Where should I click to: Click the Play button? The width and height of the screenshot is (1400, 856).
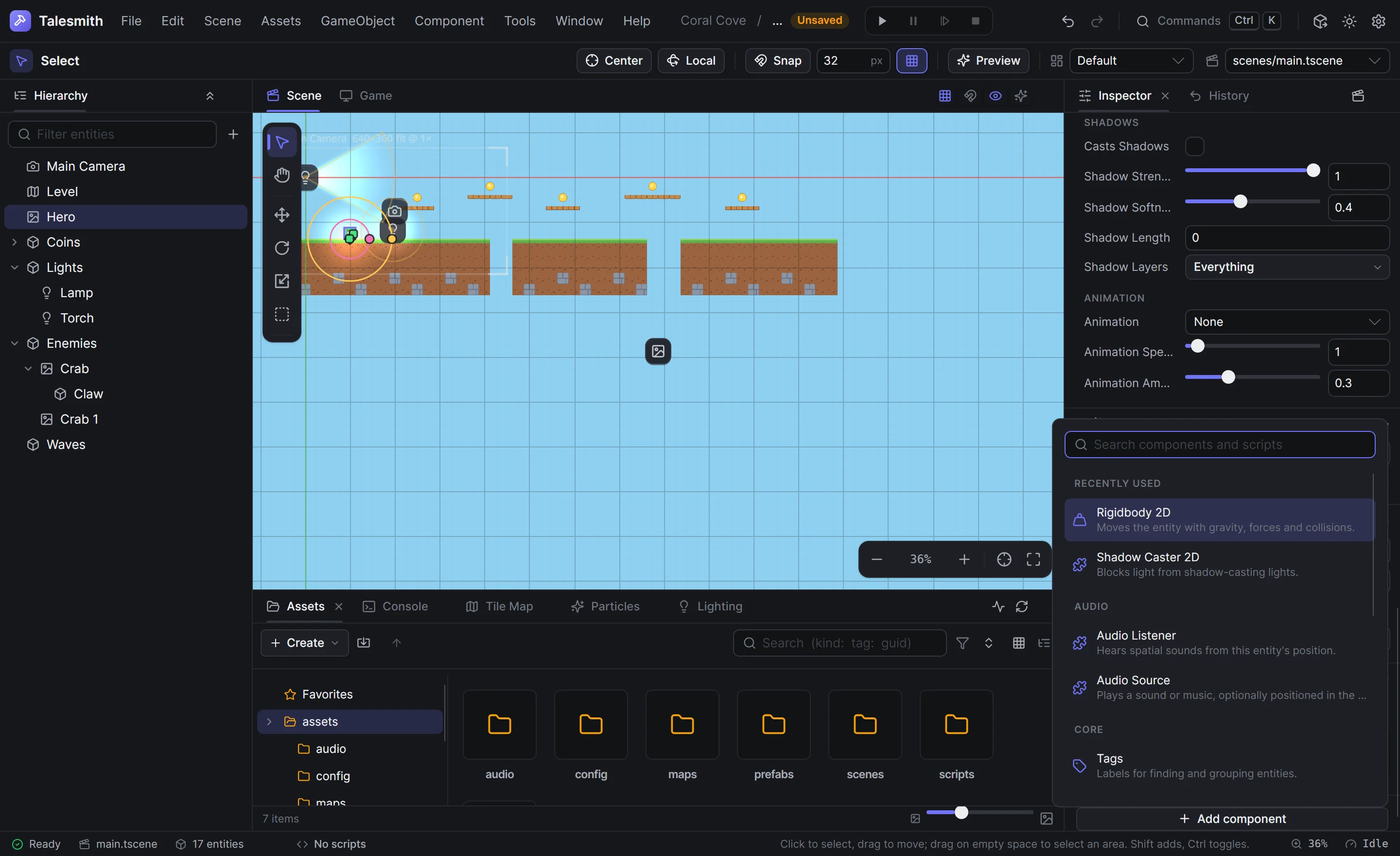pyautogui.click(x=882, y=21)
